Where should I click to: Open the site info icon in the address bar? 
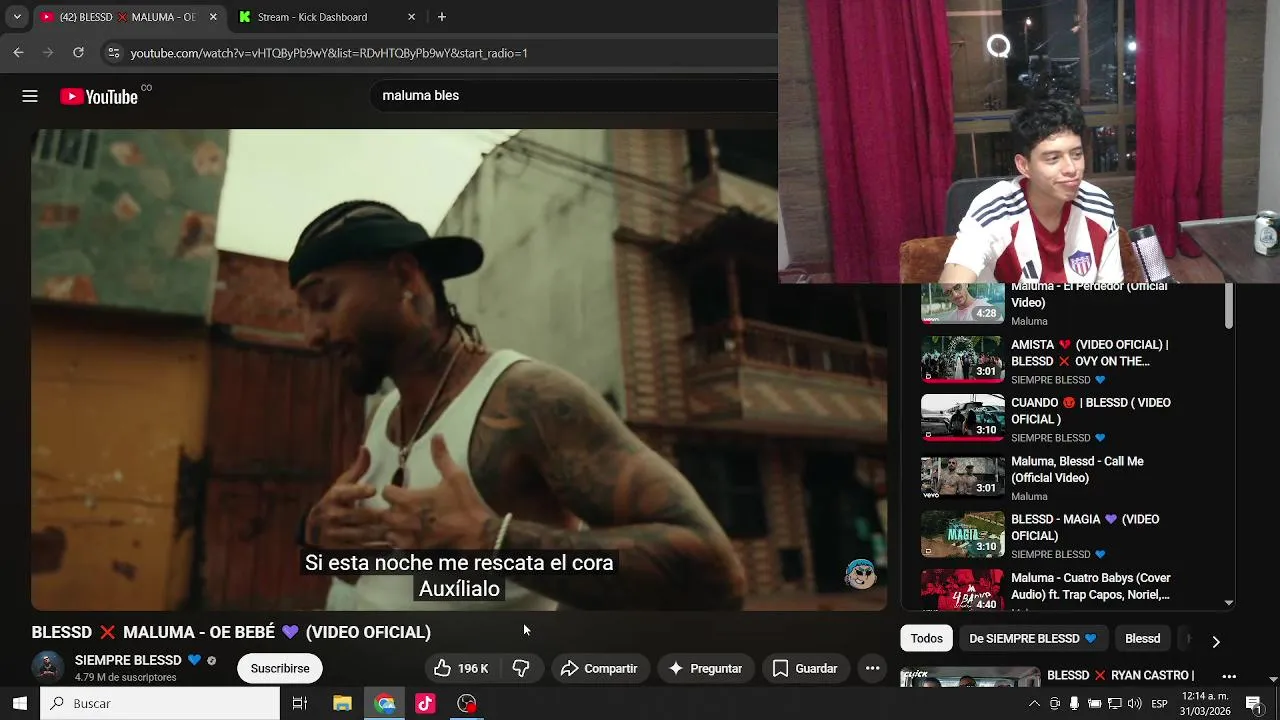(x=113, y=53)
